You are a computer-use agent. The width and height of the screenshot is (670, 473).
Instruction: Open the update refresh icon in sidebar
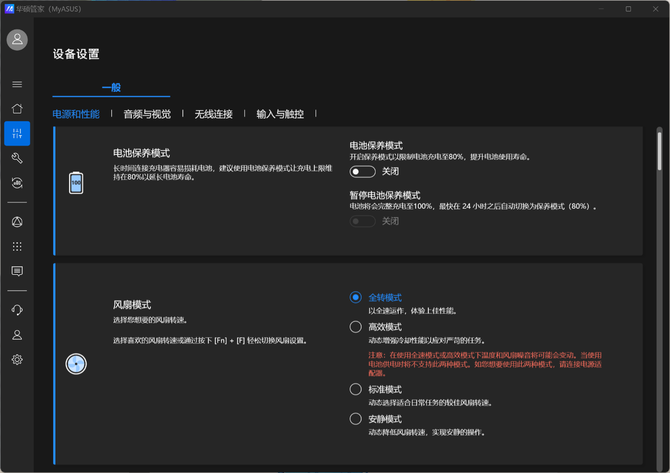pyautogui.click(x=17, y=183)
